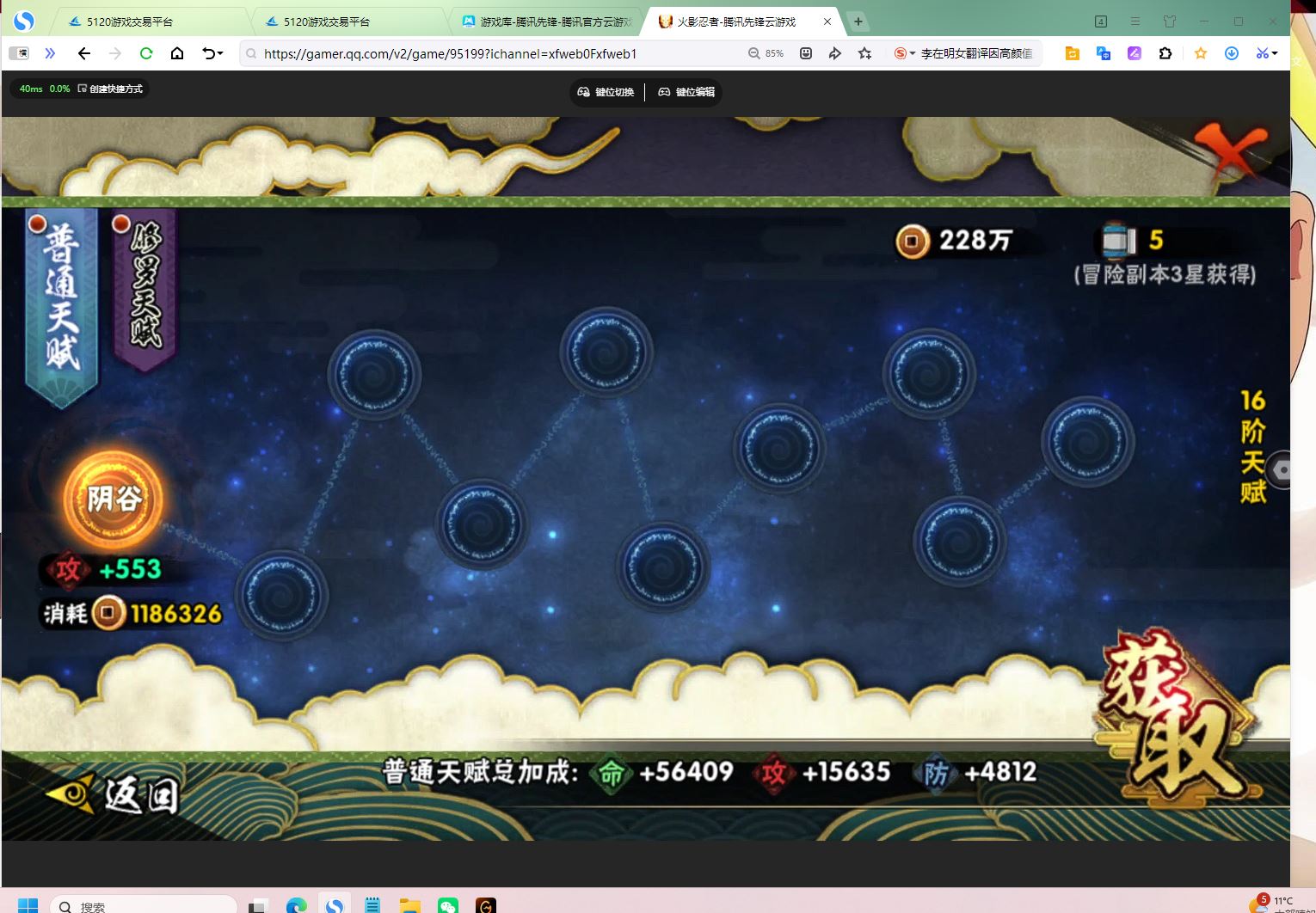1316x913 pixels.
Task: Reload the page with the green refresh icon
Action: pyautogui.click(x=146, y=53)
